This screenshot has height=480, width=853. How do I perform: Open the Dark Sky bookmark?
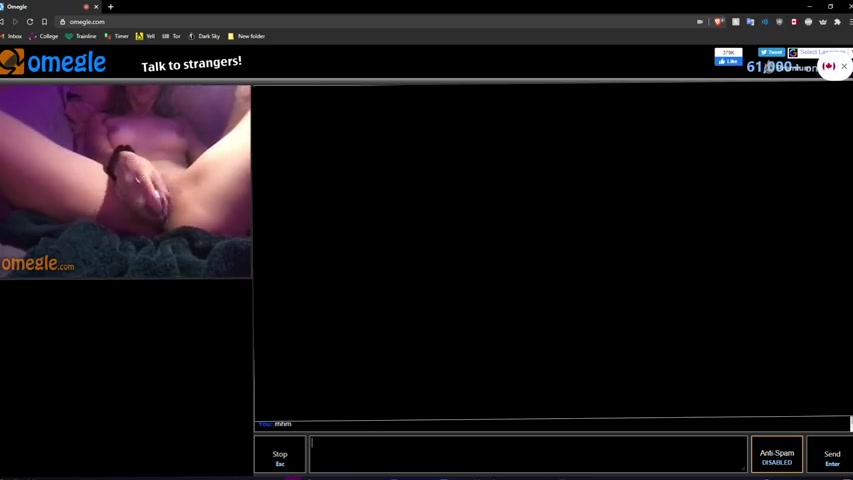tap(204, 36)
